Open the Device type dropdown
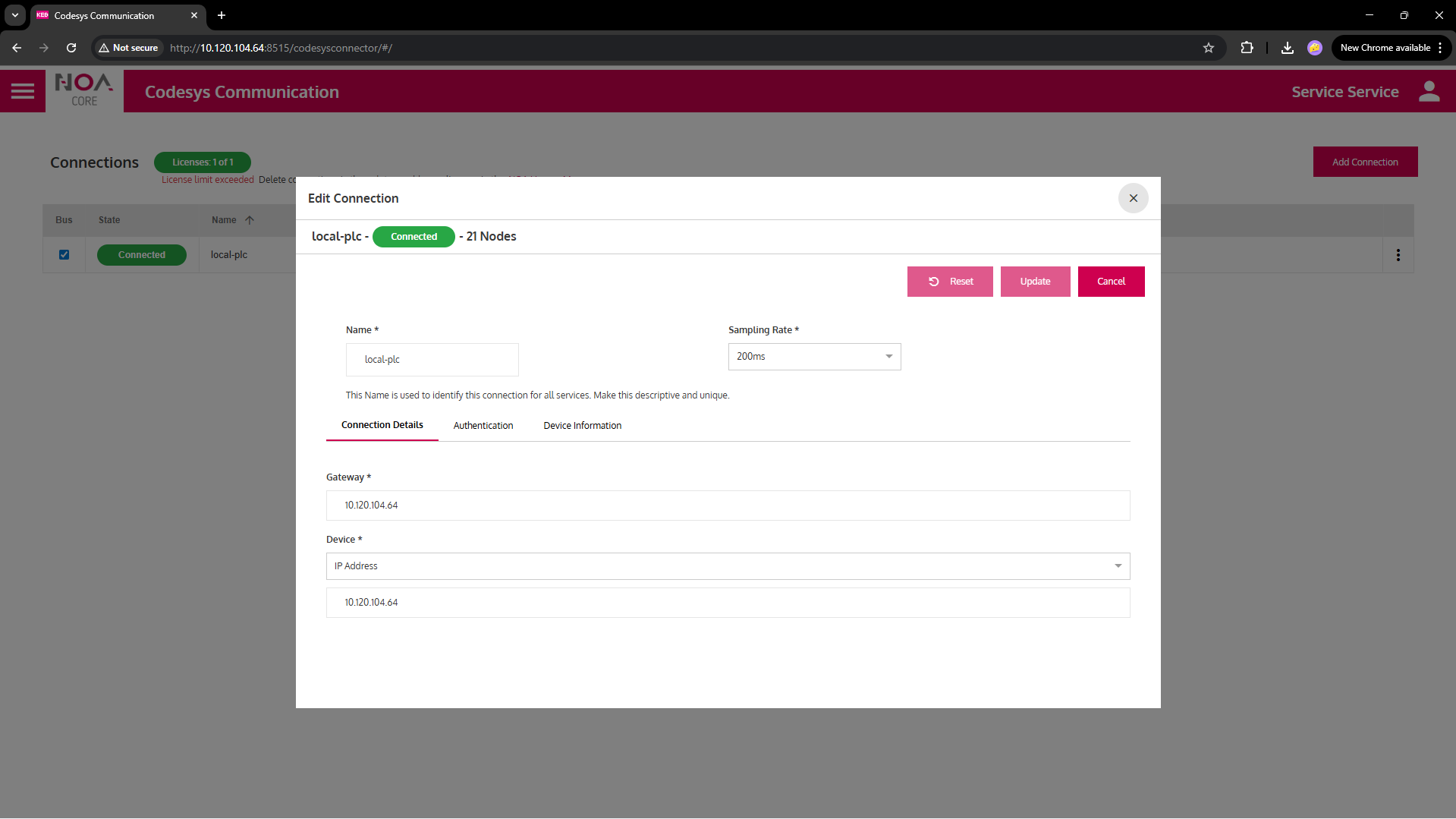Image resolution: width=1456 pixels, height=819 pixels. (x=728, y=566)
